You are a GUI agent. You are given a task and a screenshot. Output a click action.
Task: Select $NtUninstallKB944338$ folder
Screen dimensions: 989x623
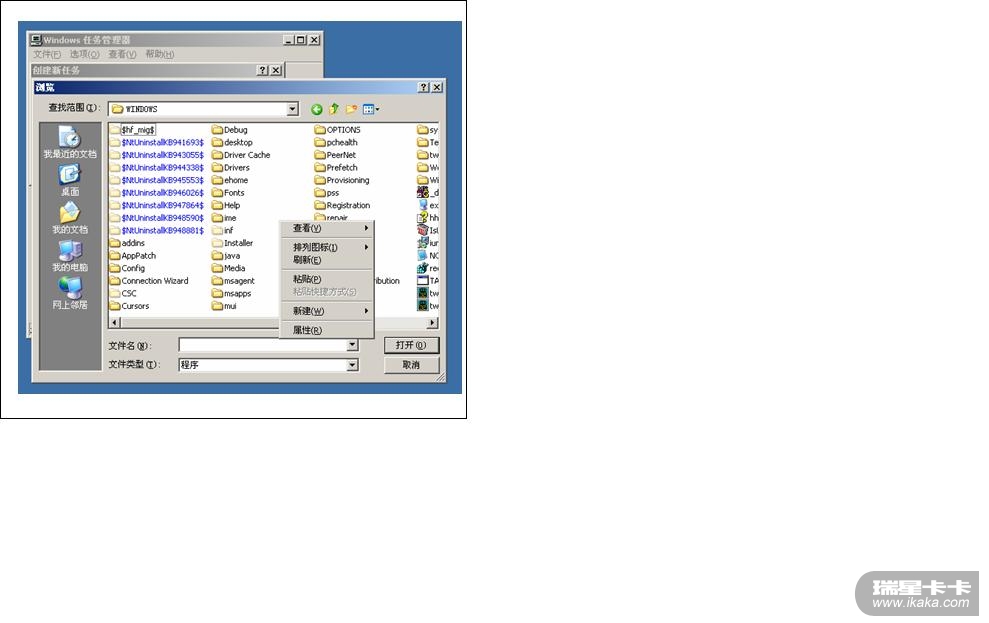(x=156, y=168)
